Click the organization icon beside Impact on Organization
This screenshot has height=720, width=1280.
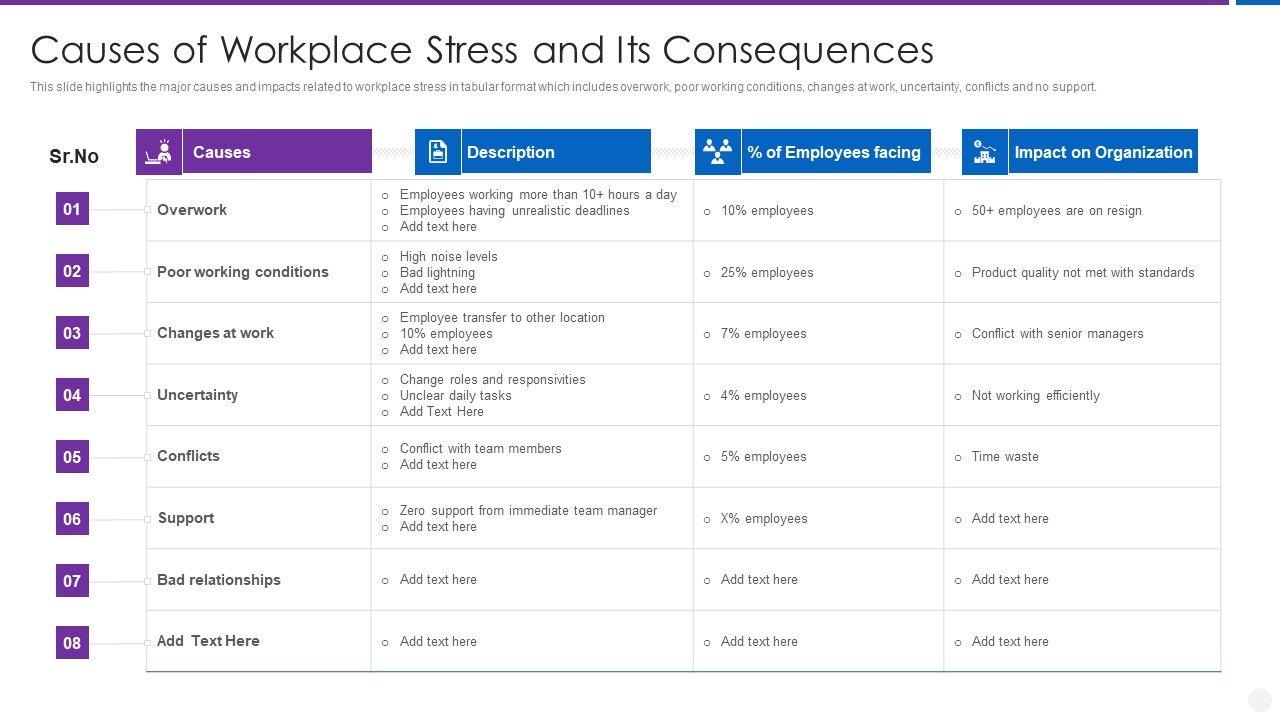(x=985, y=152)
